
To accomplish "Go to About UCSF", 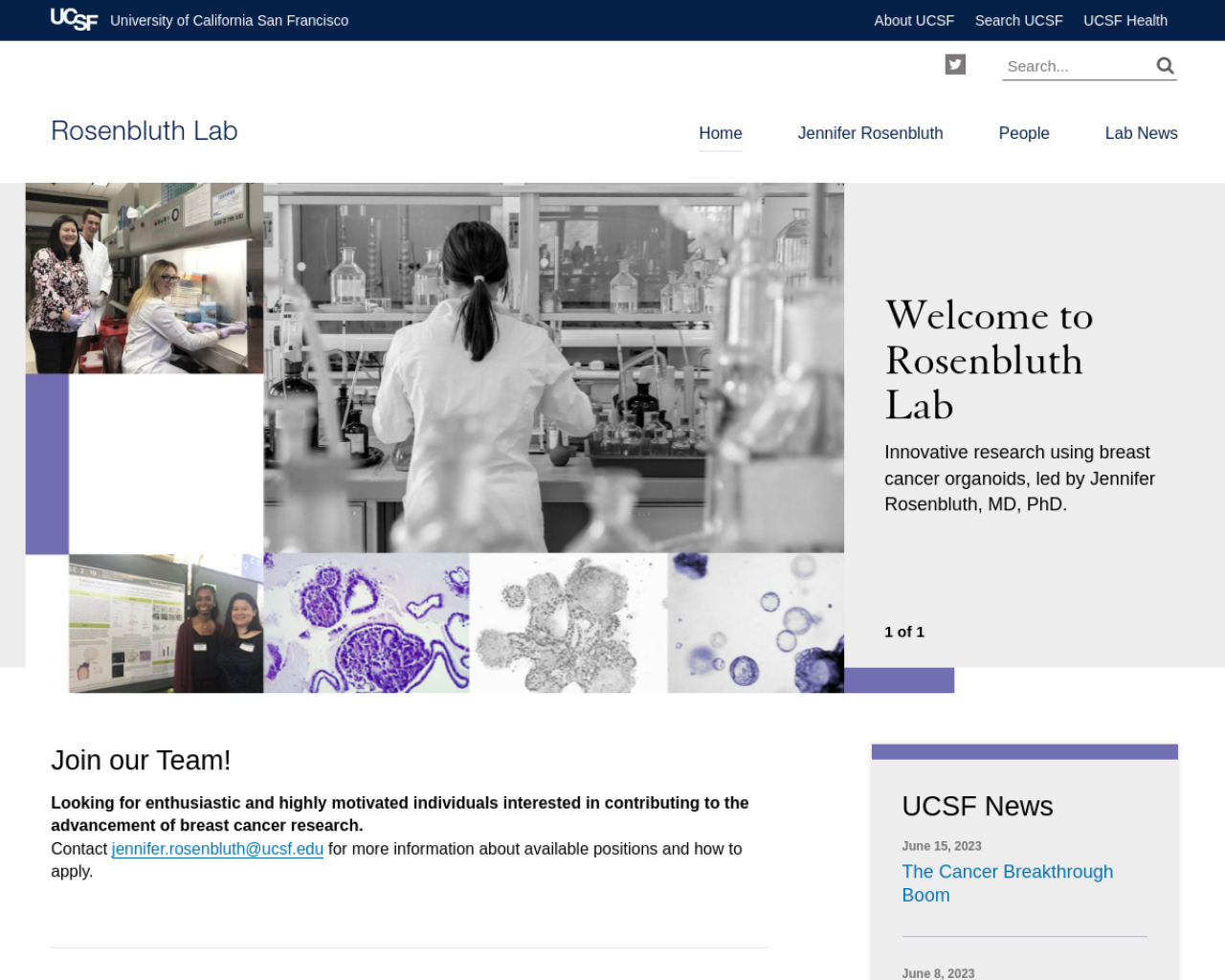I will (914, 20).
